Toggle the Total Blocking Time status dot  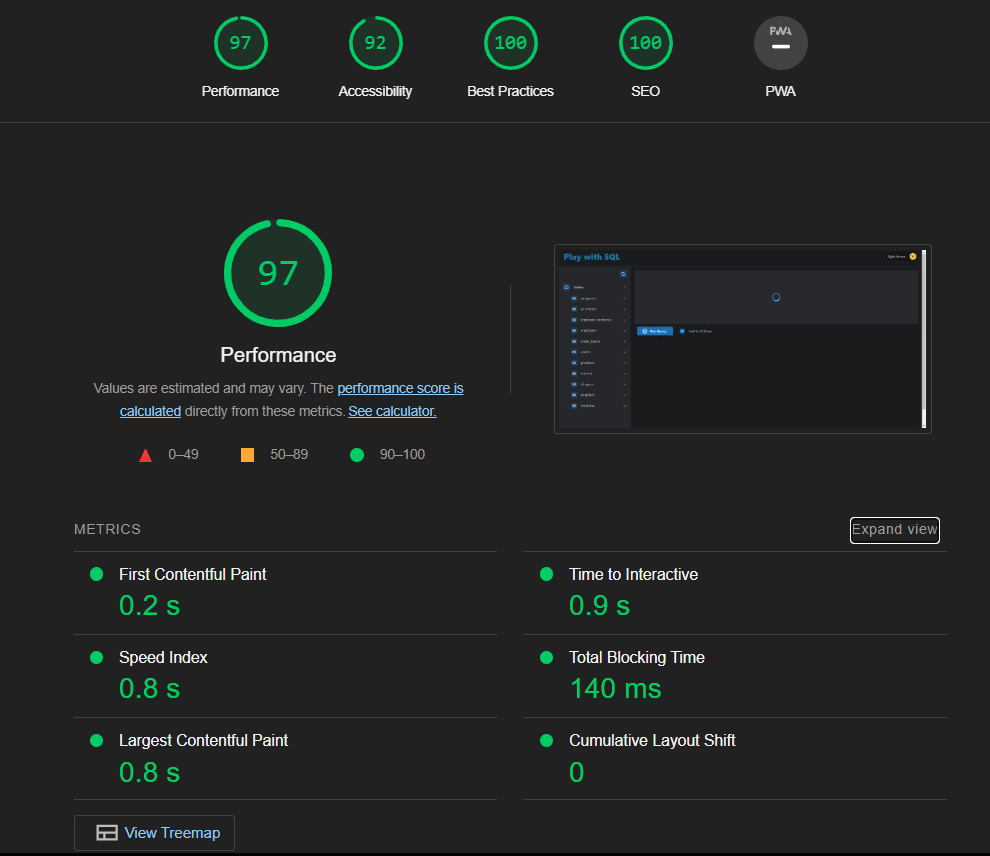[545, 657]
